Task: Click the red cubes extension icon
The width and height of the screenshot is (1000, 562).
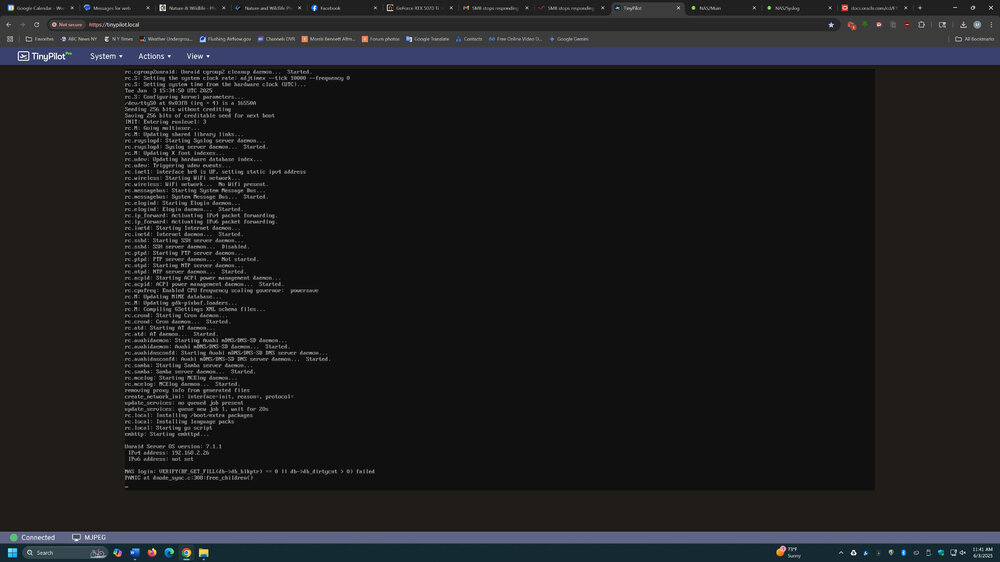Action: pos(851,25)
